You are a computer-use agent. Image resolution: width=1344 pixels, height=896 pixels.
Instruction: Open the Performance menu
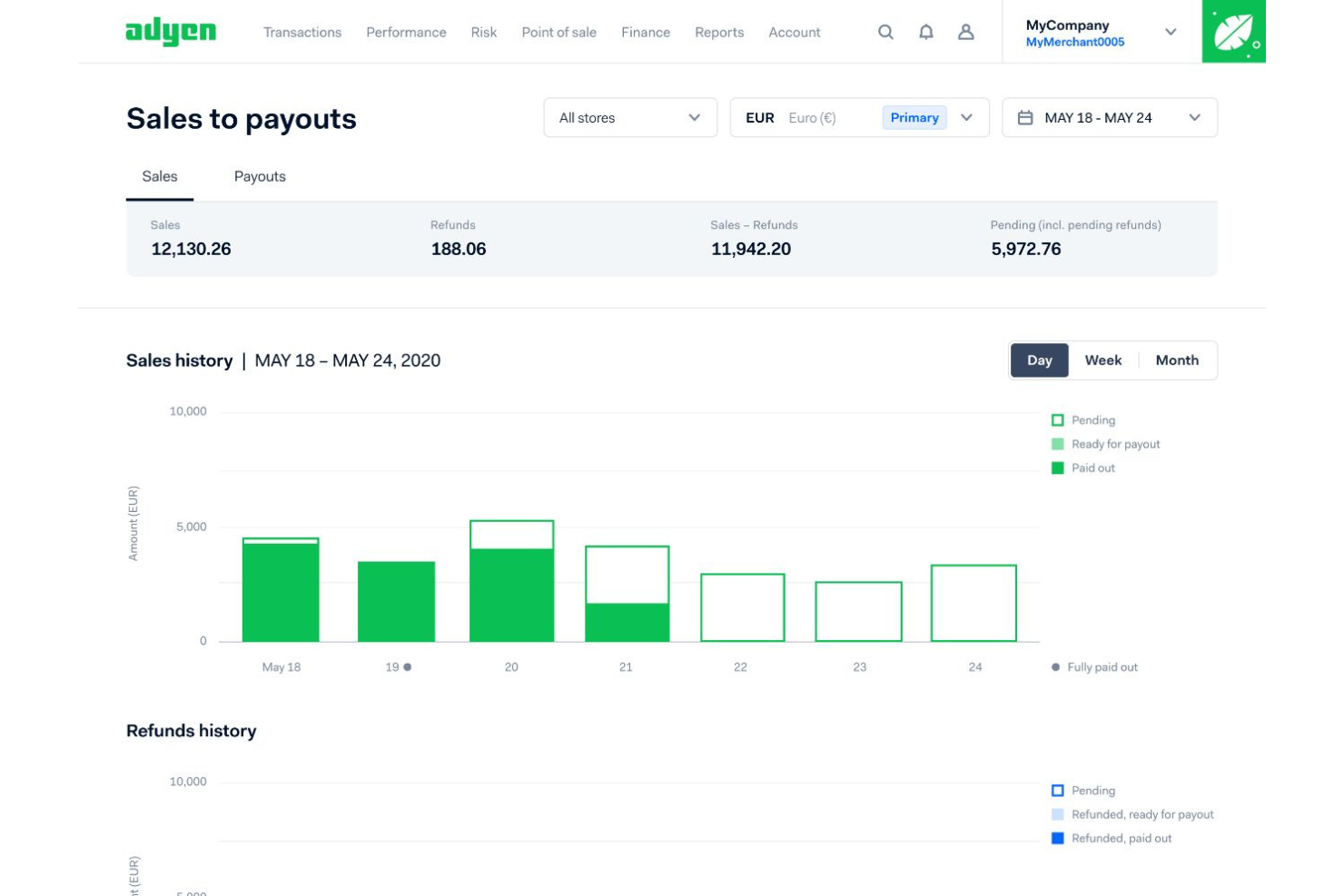click(406, 32)
